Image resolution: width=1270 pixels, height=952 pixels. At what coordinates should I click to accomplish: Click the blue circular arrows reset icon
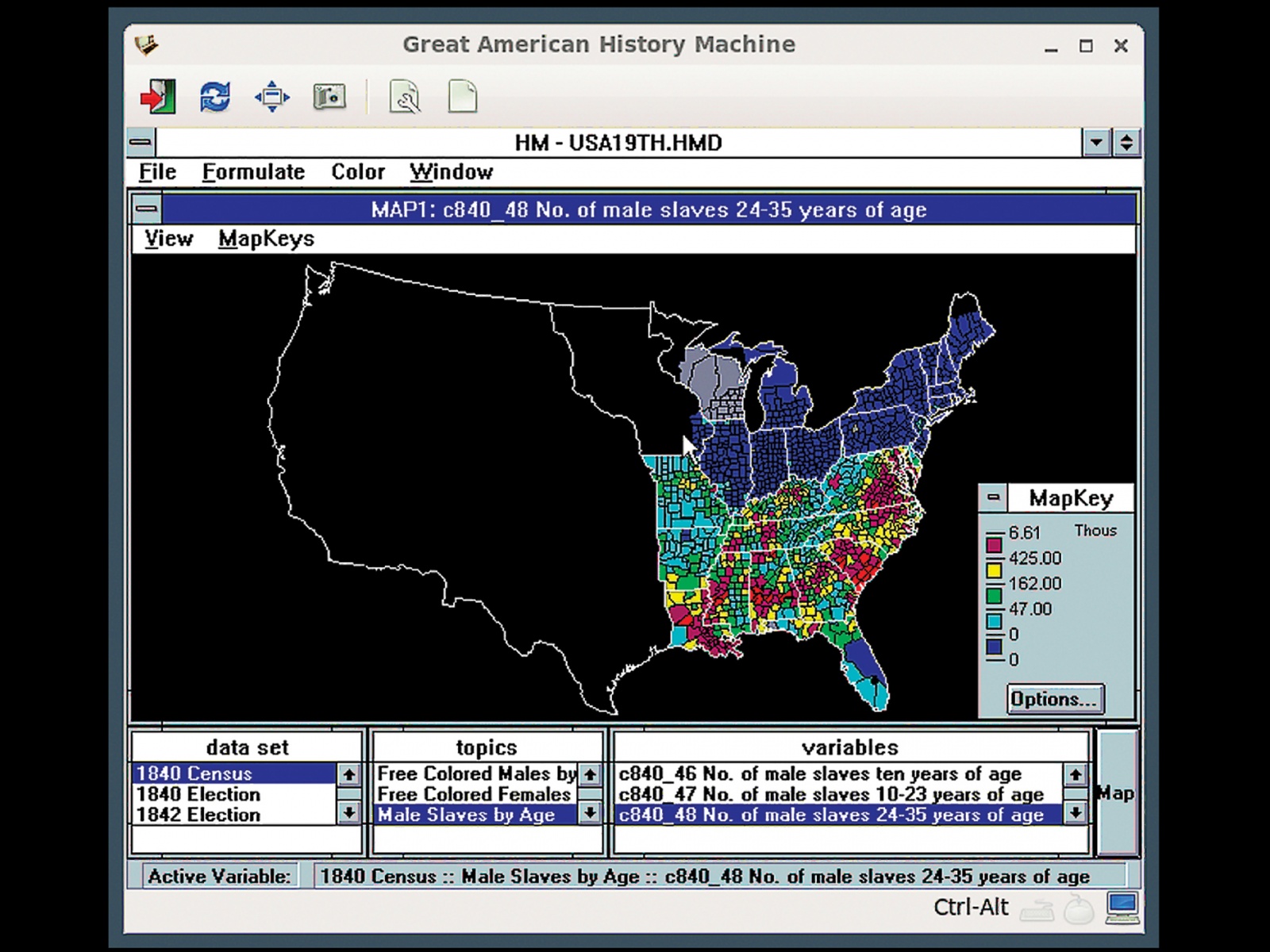click(x=215, y=97)
